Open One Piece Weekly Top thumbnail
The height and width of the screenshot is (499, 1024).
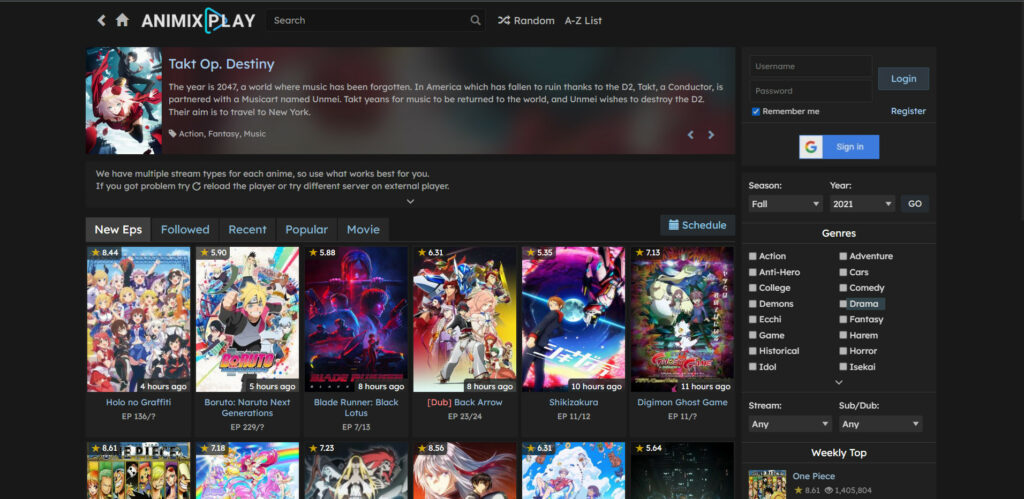(767, 484)
